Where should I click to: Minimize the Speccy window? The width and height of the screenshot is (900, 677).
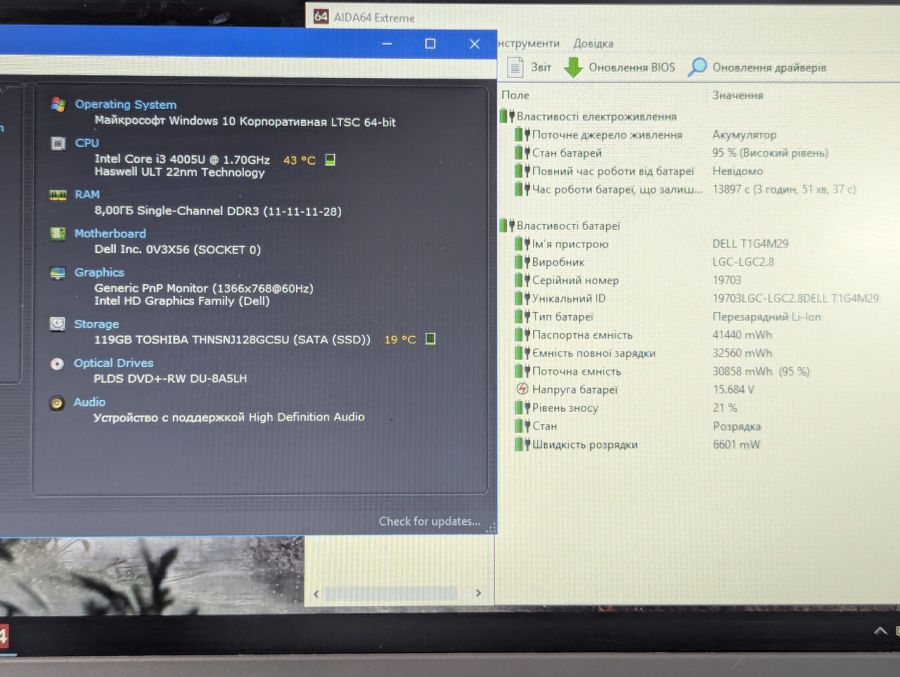click(x=387, y=44)
